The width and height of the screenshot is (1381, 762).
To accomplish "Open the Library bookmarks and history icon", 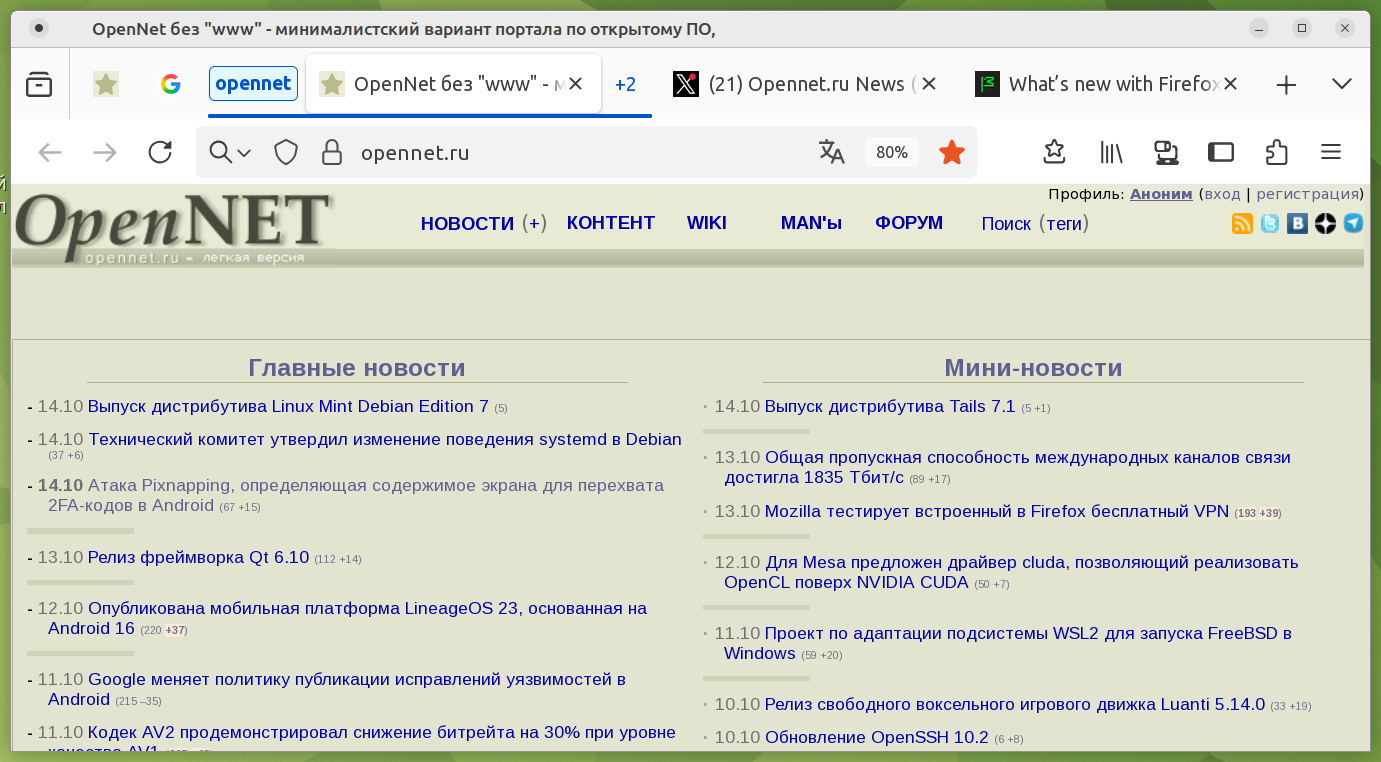I will [x=1111, y=152].
